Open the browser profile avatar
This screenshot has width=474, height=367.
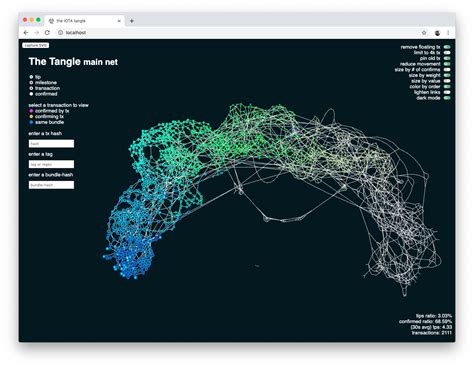click(437, 33)
